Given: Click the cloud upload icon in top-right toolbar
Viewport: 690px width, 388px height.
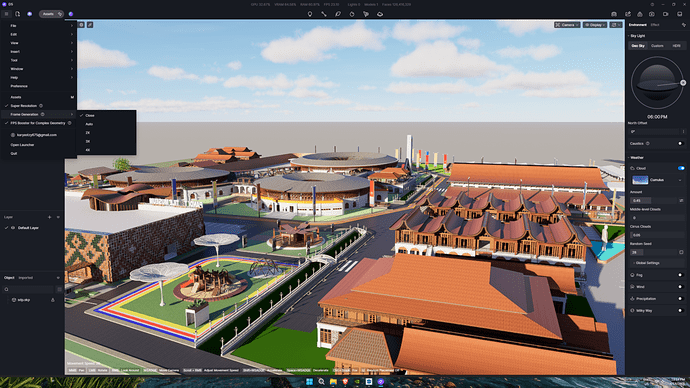Looking at the screenshot, I should pos(640,14).
